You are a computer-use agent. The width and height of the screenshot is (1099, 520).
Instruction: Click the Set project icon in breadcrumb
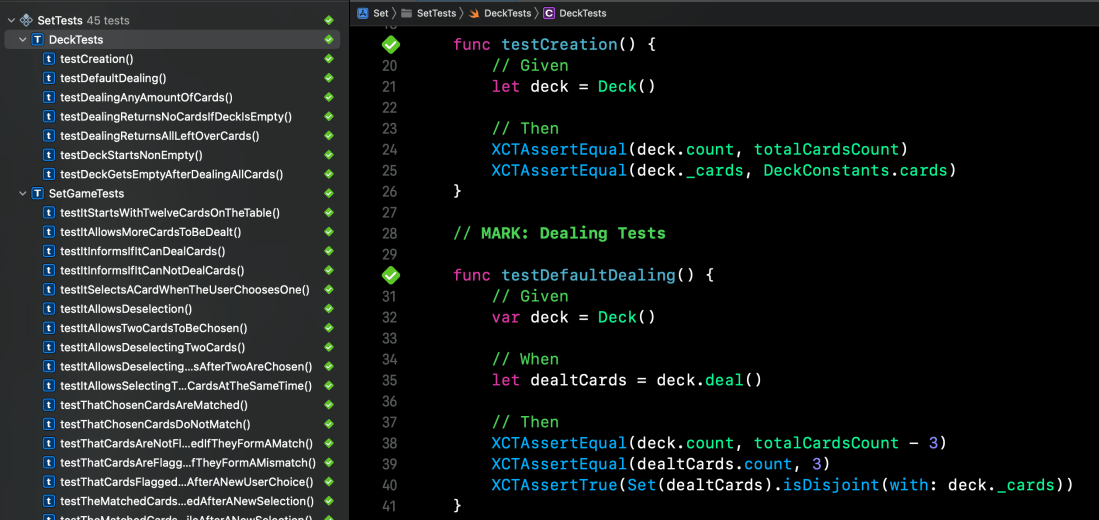pos(362,13)
